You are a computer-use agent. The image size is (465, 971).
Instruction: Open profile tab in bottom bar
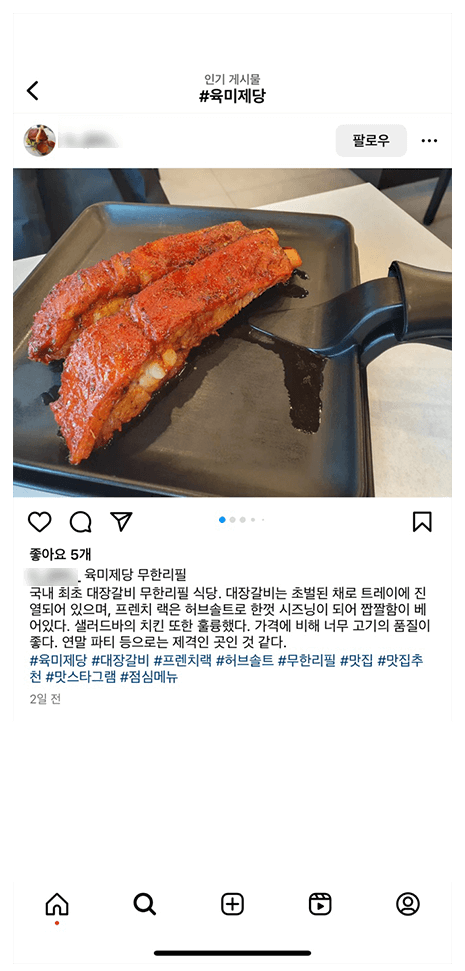tap(408, 904)
